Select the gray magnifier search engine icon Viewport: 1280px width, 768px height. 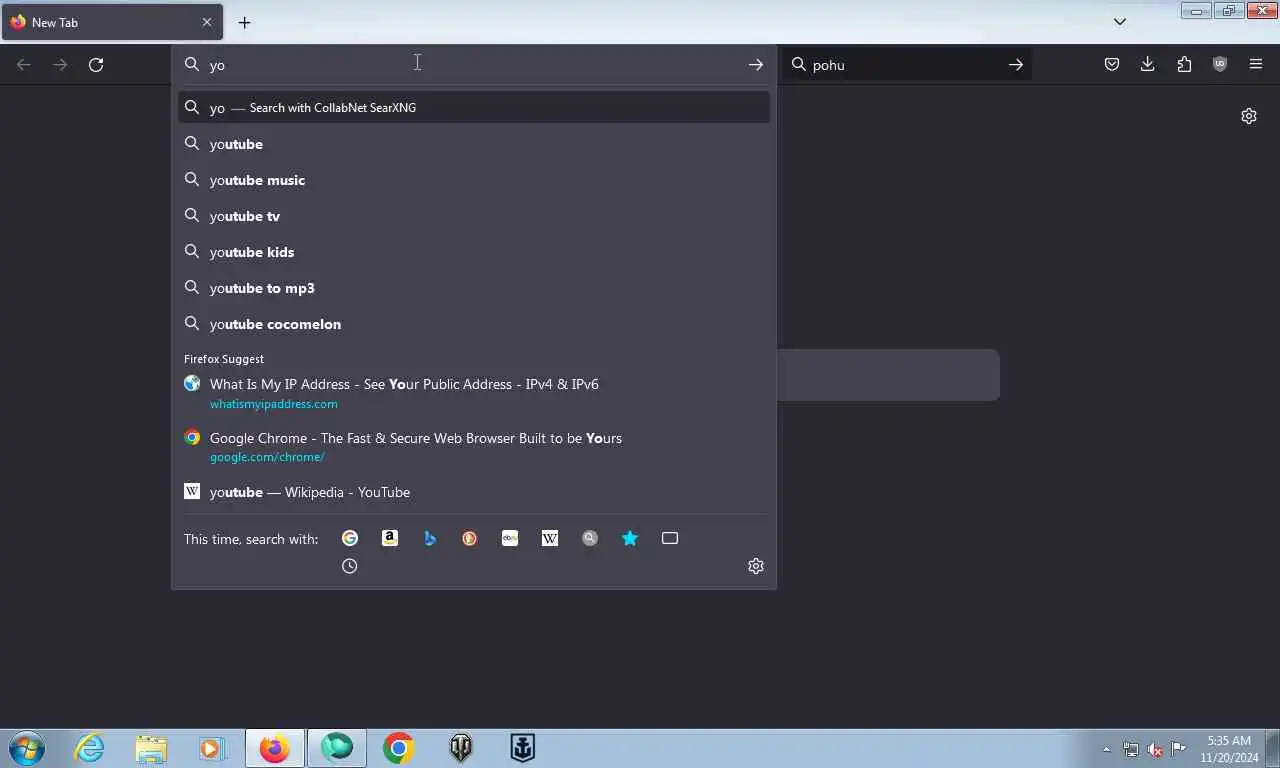[x=590, y=538]
